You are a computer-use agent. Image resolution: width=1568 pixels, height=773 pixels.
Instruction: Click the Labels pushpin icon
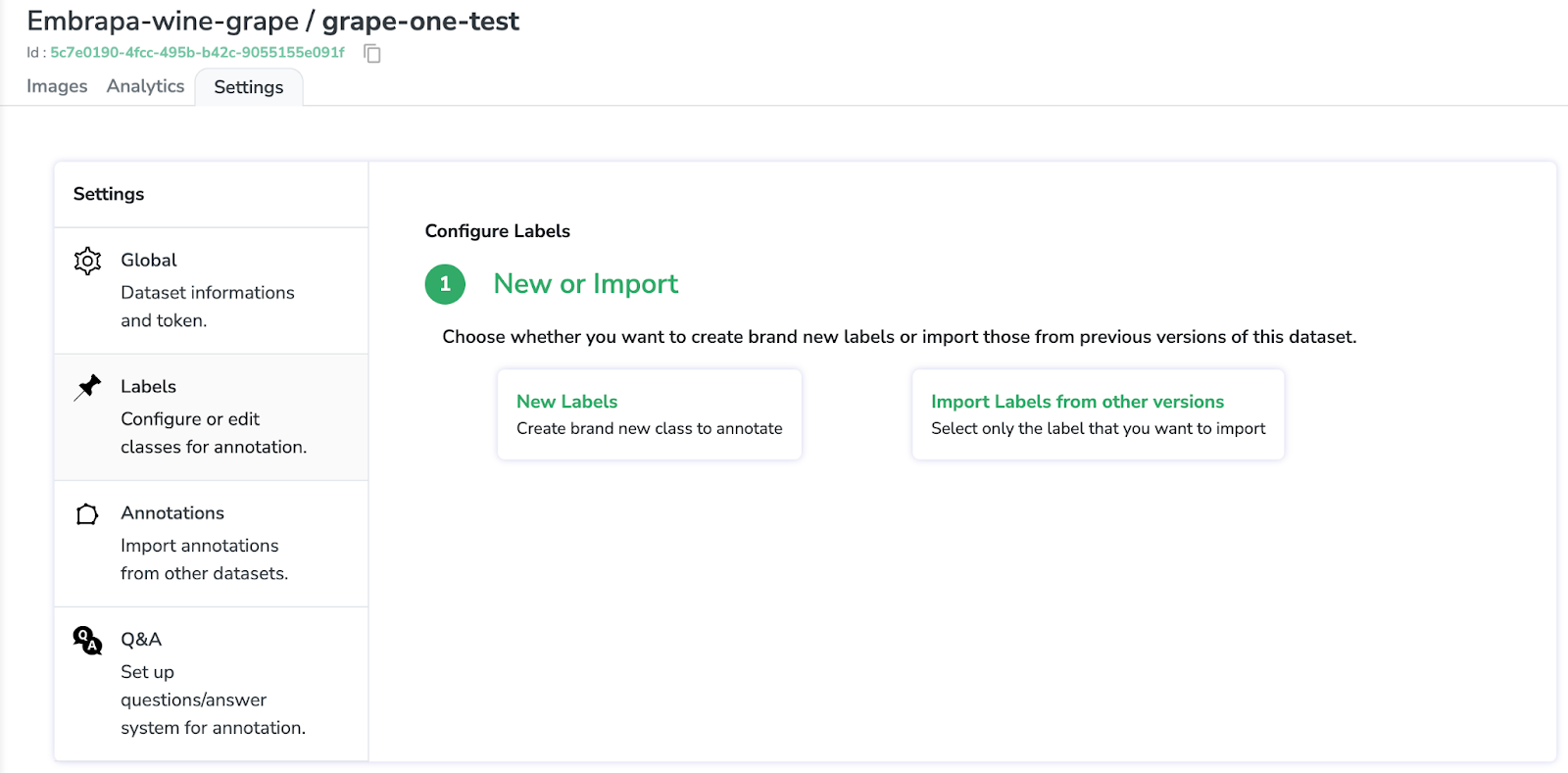[x=87, y=387]
